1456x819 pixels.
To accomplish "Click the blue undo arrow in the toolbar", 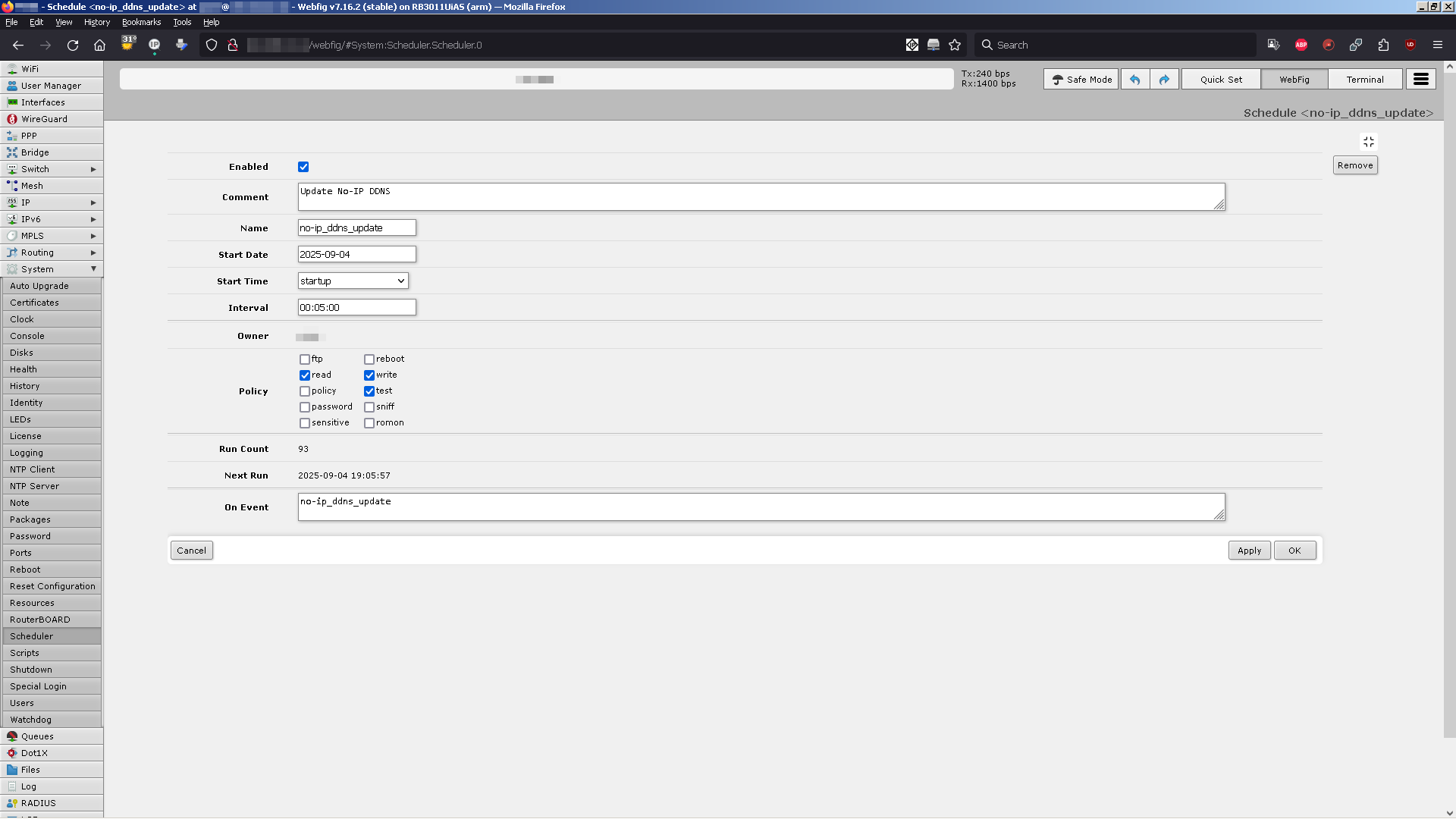I will pyautogui.click(x=1134, y=79).
